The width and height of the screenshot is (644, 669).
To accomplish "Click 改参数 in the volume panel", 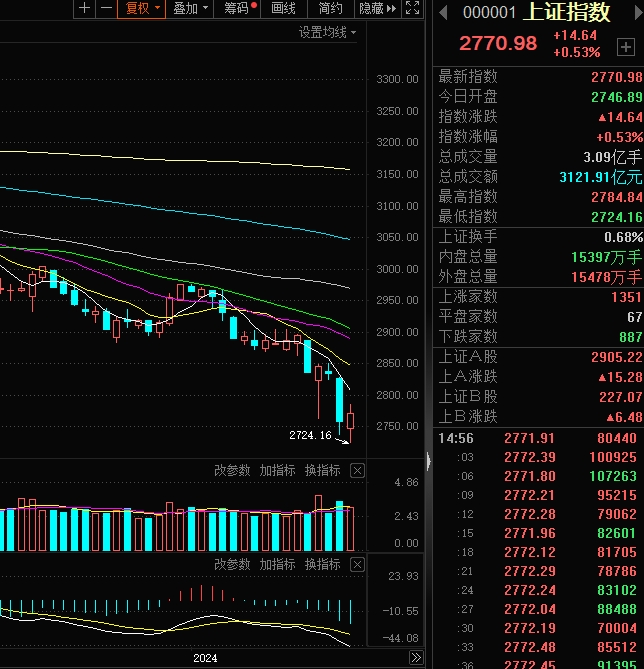I will (x=232, y=471).
